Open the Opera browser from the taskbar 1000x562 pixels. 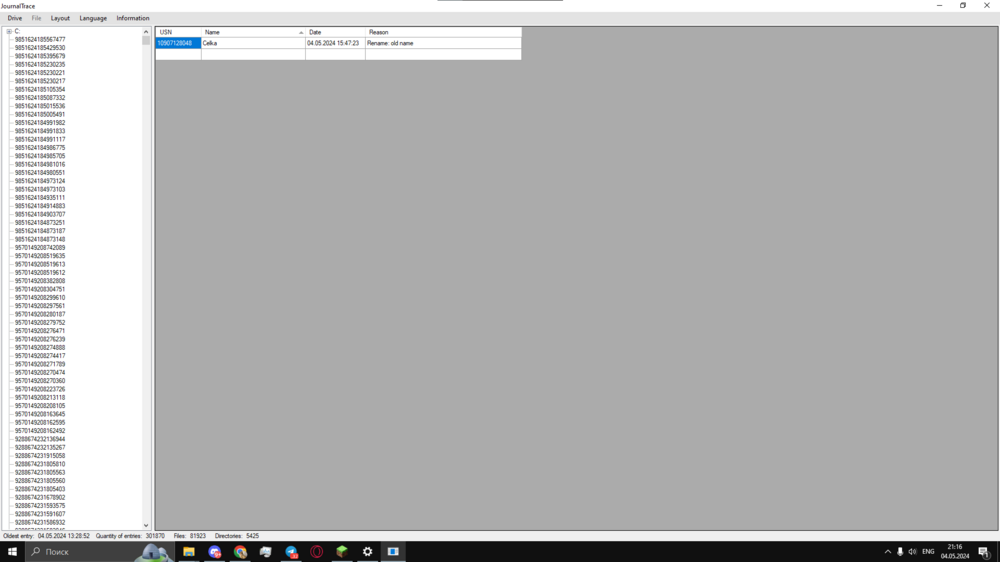point(317,552)
